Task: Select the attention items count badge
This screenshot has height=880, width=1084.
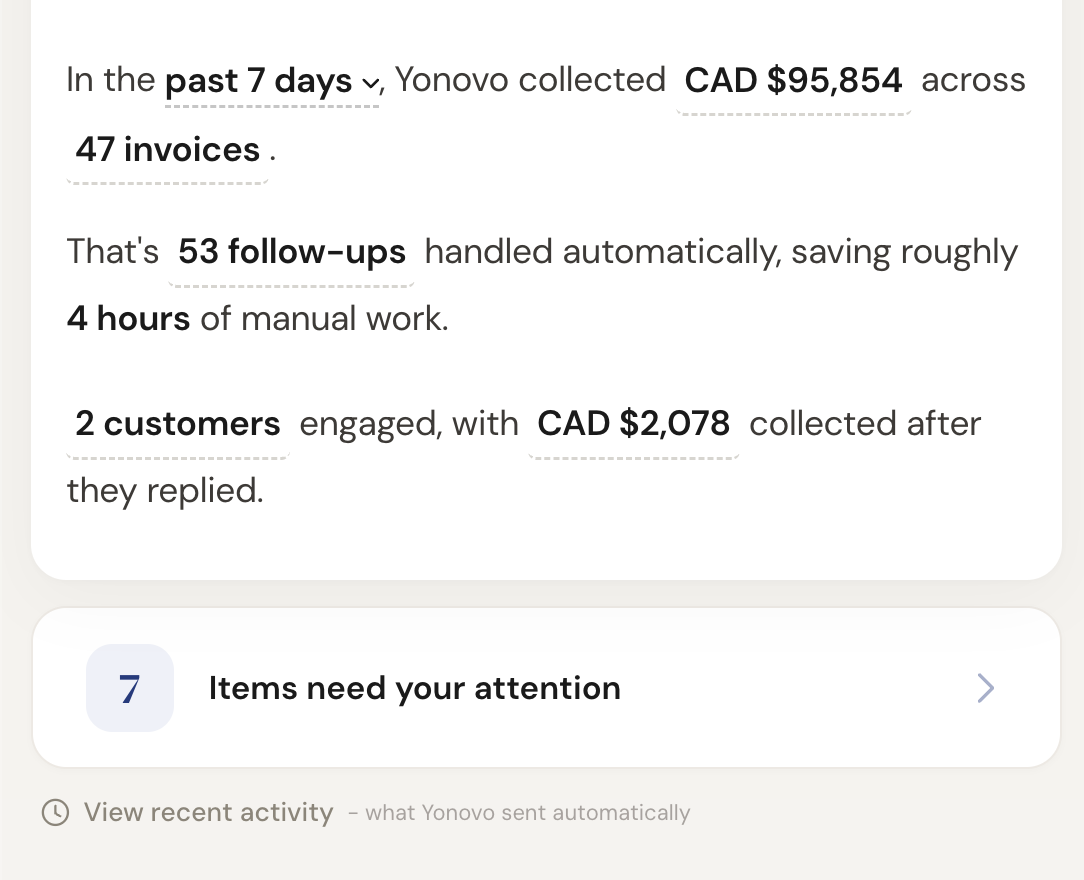Action: pyautogui.click(x=130, y=688)
